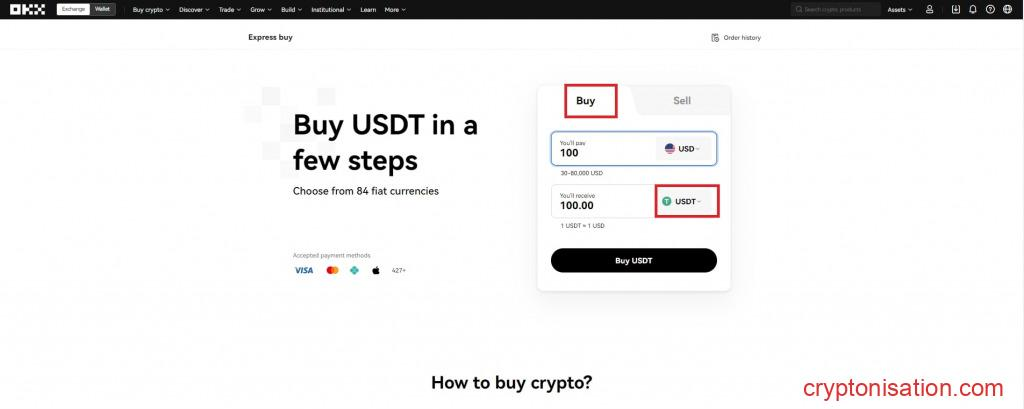Open the notifications bell

[x=973, y=9]
